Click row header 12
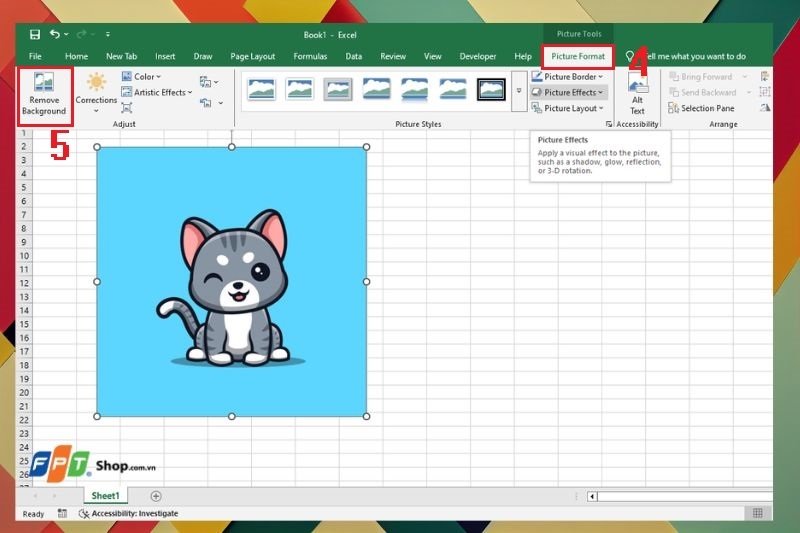This screenshot has height=533, width=800. tap(24, 283)
